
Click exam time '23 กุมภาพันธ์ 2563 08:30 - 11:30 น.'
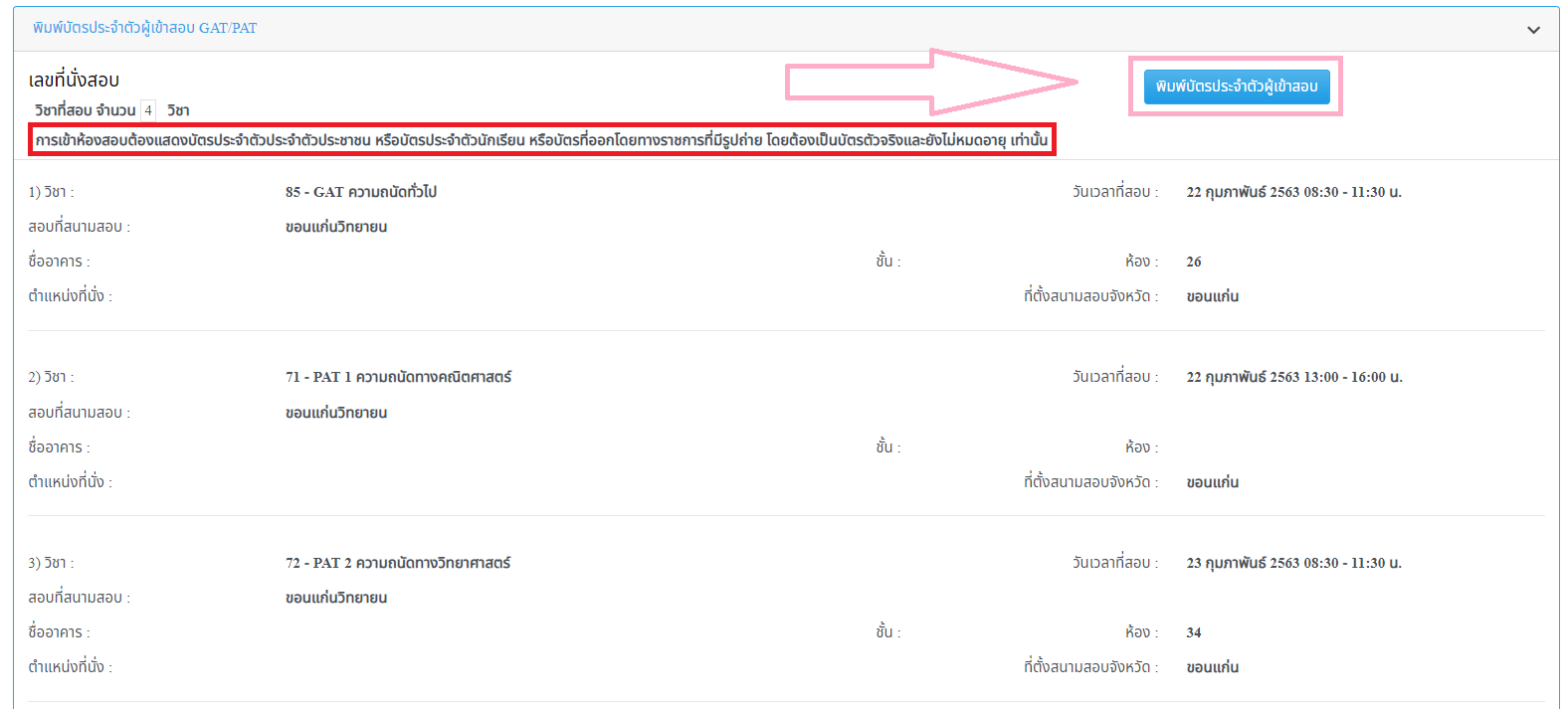pyautogui.click(x=1293, y=563)
